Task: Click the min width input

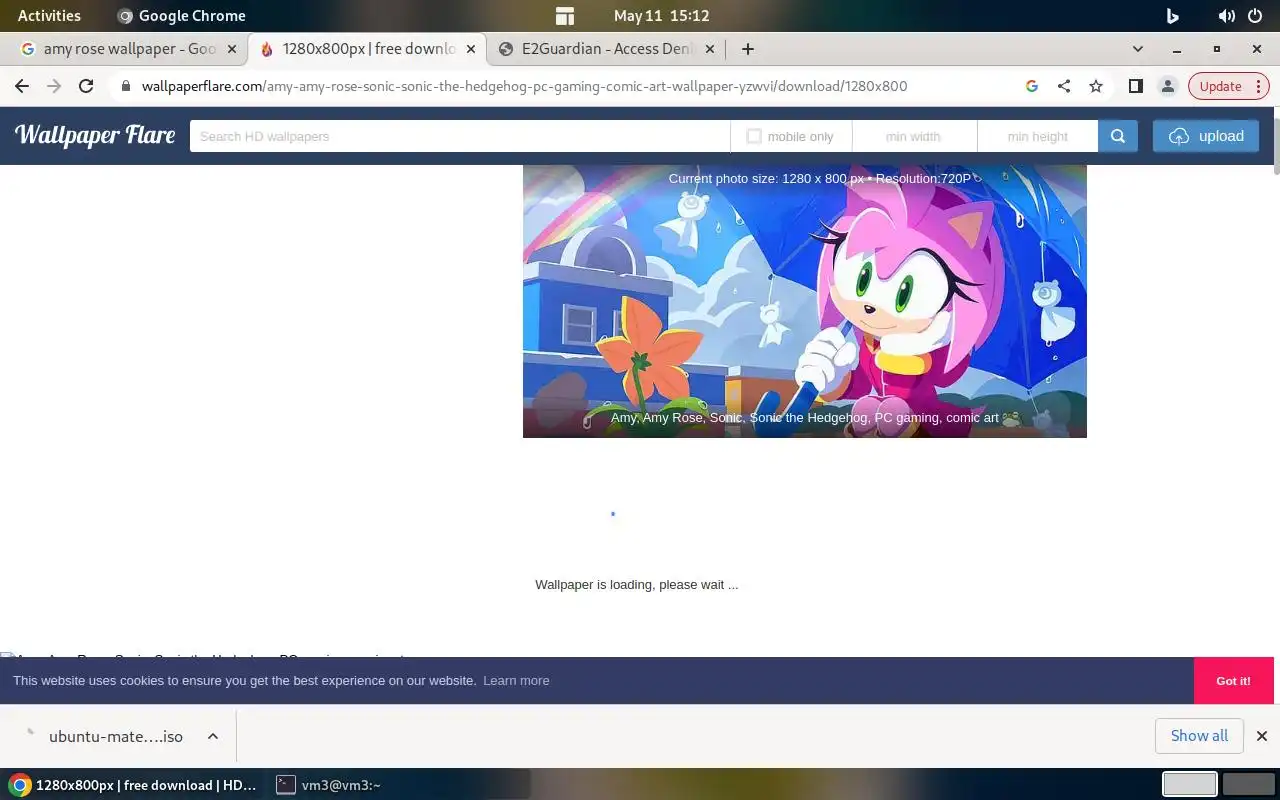Action: pyautogui.click(x=914, y=136)
